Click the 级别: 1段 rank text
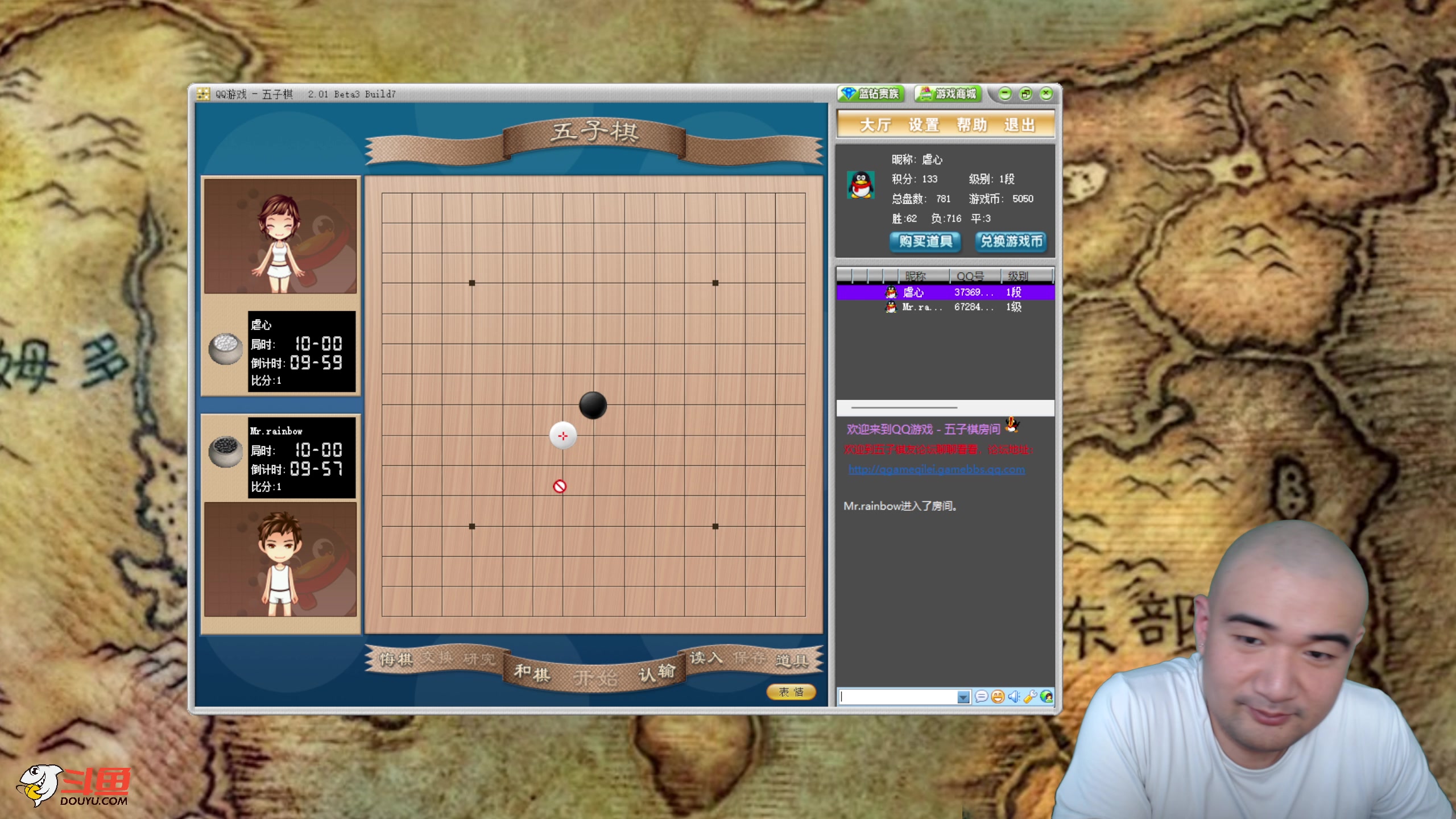The image size is (1456, 819). 992,179
